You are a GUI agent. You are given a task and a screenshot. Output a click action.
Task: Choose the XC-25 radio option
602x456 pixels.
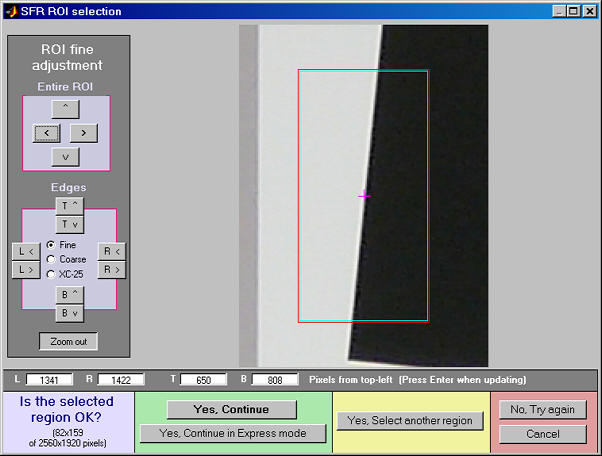click(x=51, y=274)
